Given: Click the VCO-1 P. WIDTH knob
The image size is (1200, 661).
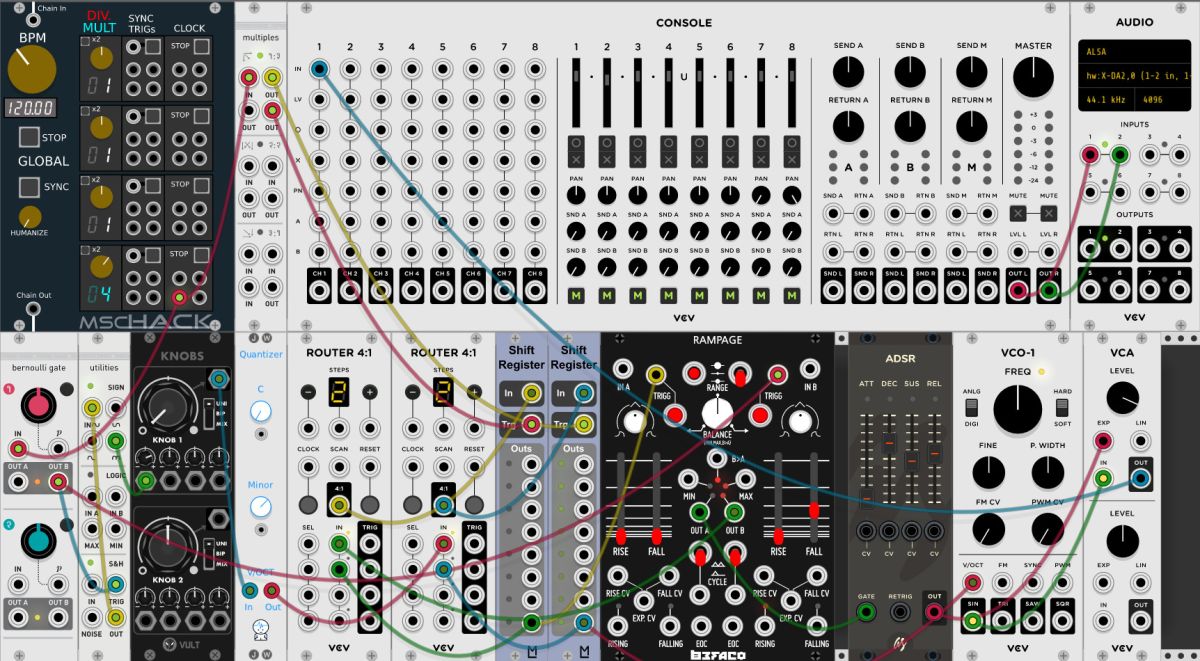Looking at the screenshot, I should click(1047, 472).
